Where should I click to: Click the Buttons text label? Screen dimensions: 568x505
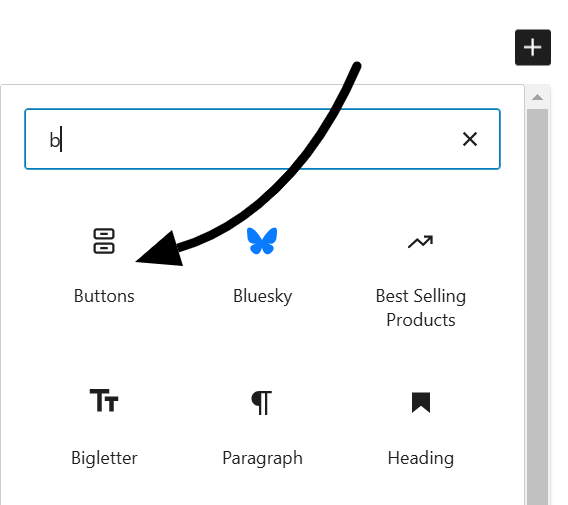click(104, 296)
